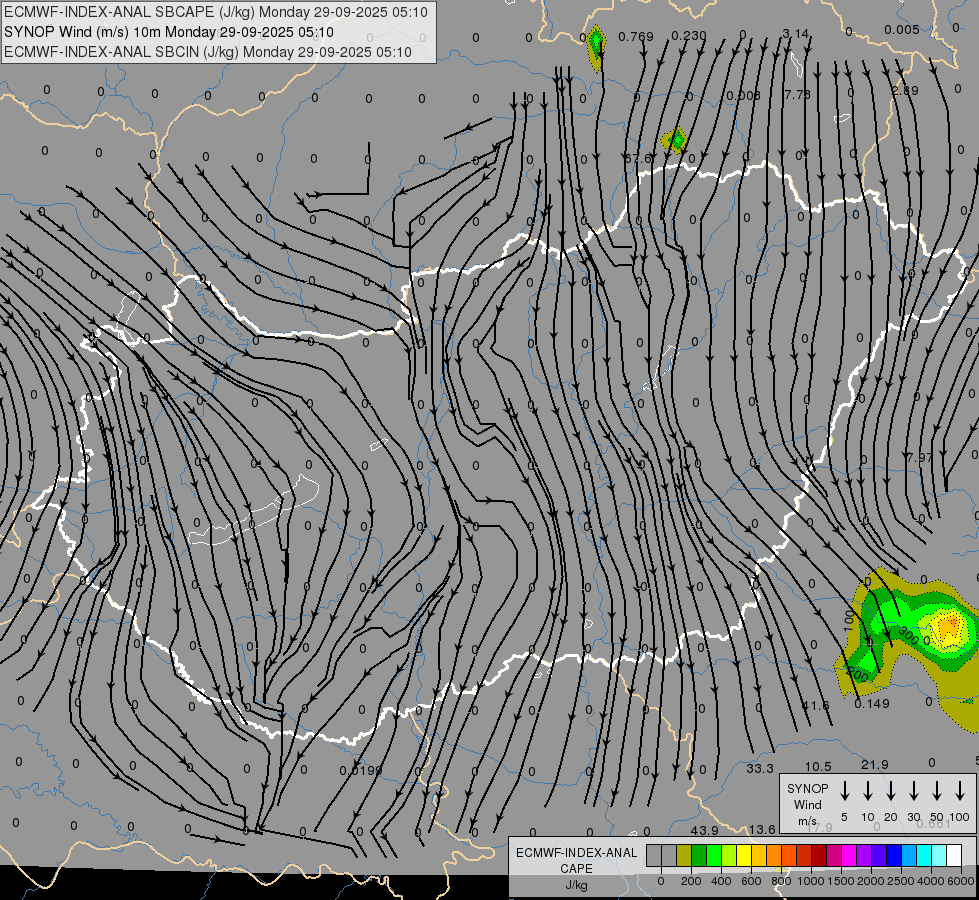Click the 43.9 grid value
The height and width of the screenshot is (900, 979).
click(x=704, y=831)
